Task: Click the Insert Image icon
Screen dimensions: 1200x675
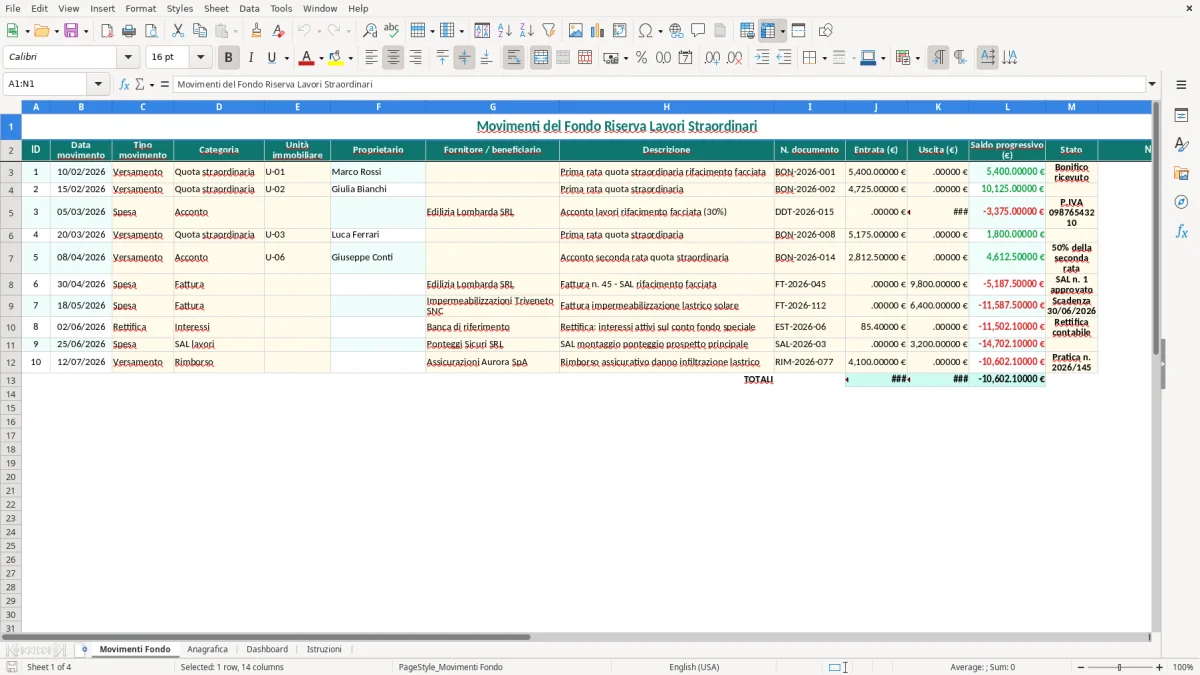Action: [x=576, y=31]
